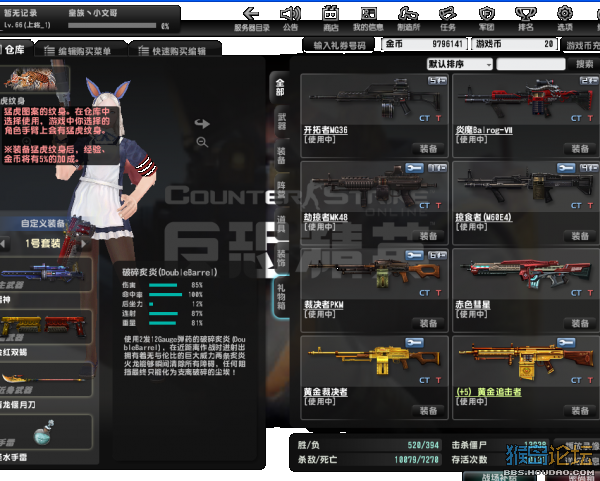Click the 金币 gold balance field
Viewport: 600px width, 481px height.
[425, 44]
